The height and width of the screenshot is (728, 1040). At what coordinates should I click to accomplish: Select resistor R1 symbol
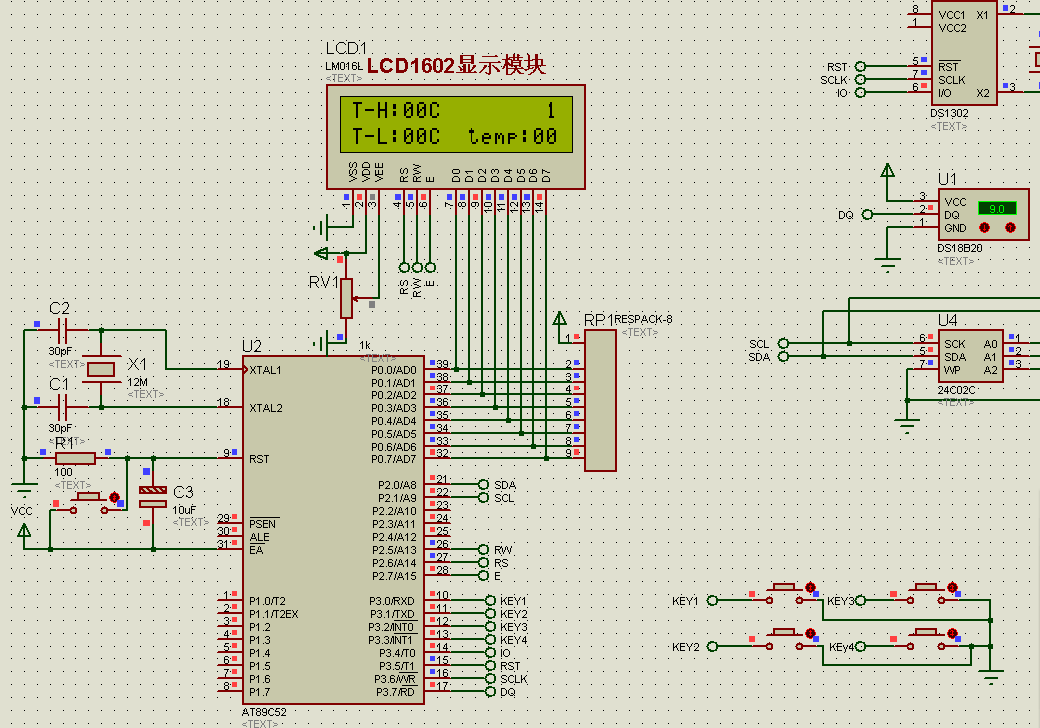click(x=75, y=457)
